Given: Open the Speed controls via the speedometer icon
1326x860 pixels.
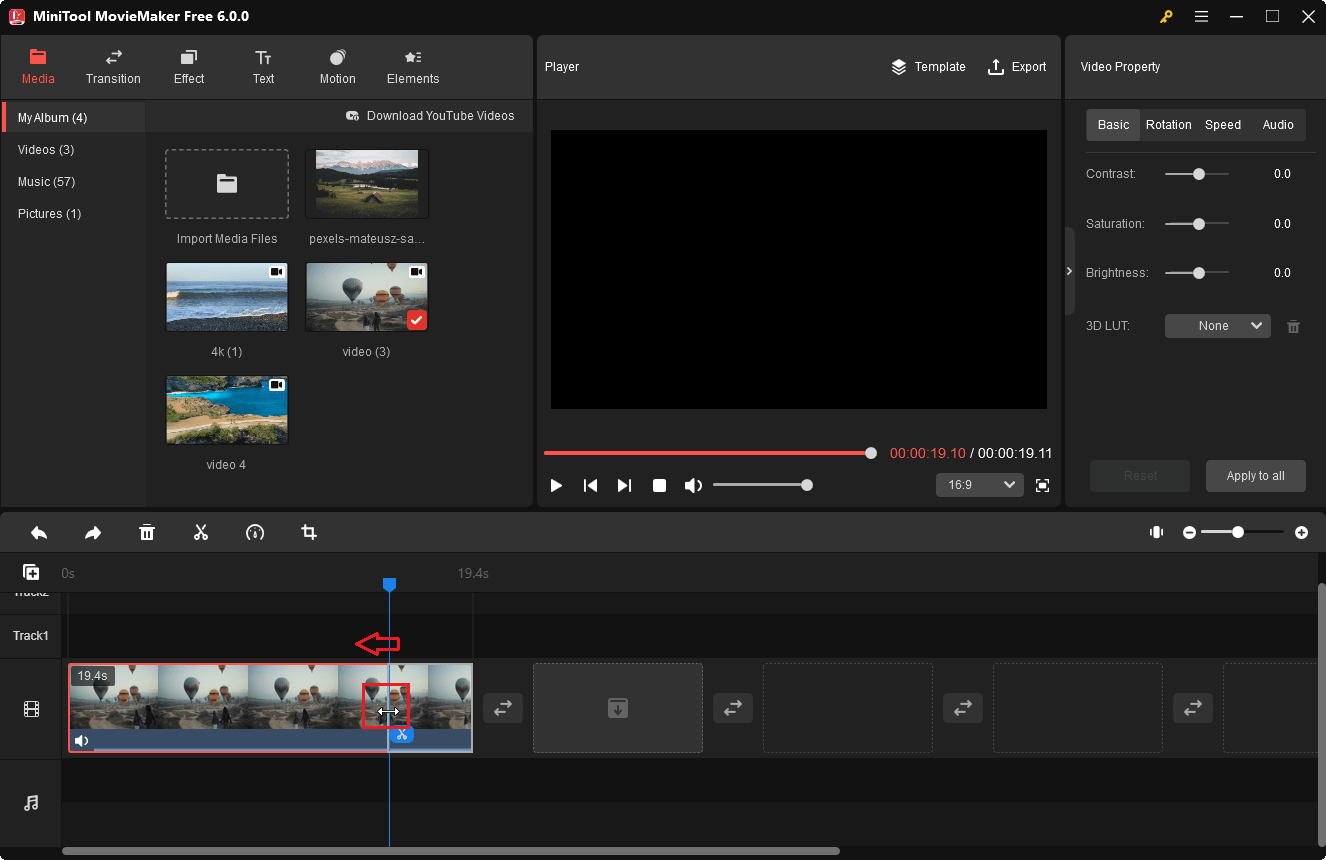Looking at the screenshot, I should tap(255, 532).
